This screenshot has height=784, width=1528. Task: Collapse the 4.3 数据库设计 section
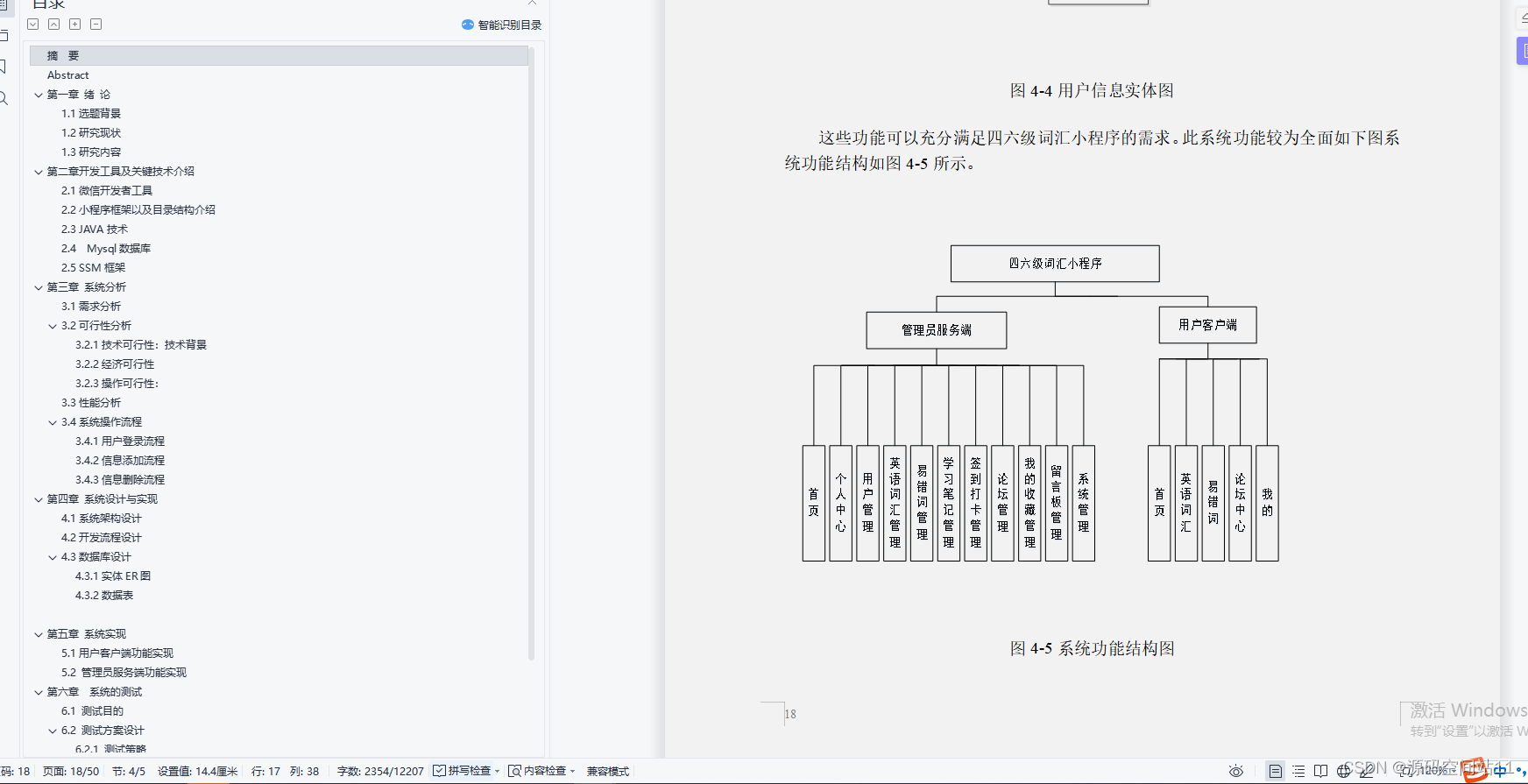click(x=53, y=557)
